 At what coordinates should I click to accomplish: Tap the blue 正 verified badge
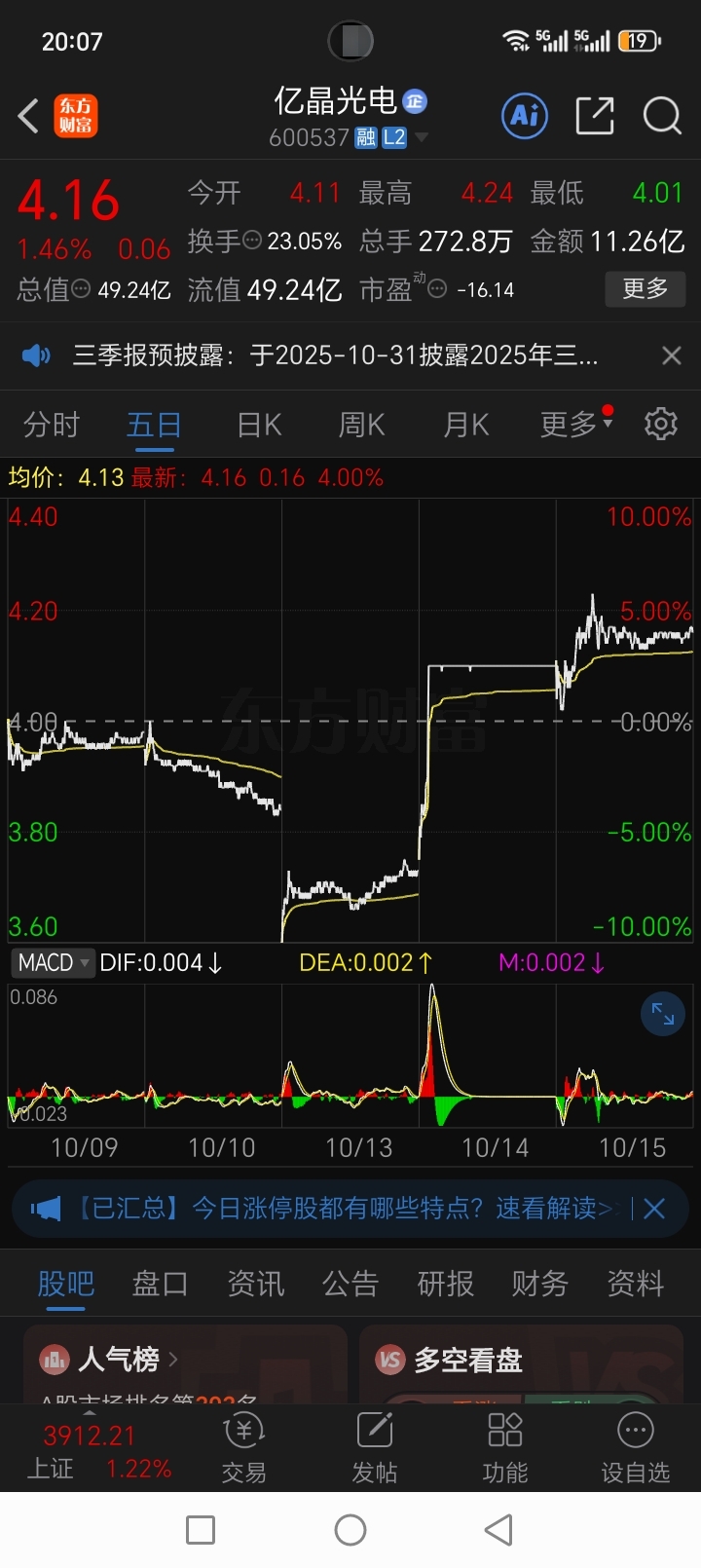point(415,100)
